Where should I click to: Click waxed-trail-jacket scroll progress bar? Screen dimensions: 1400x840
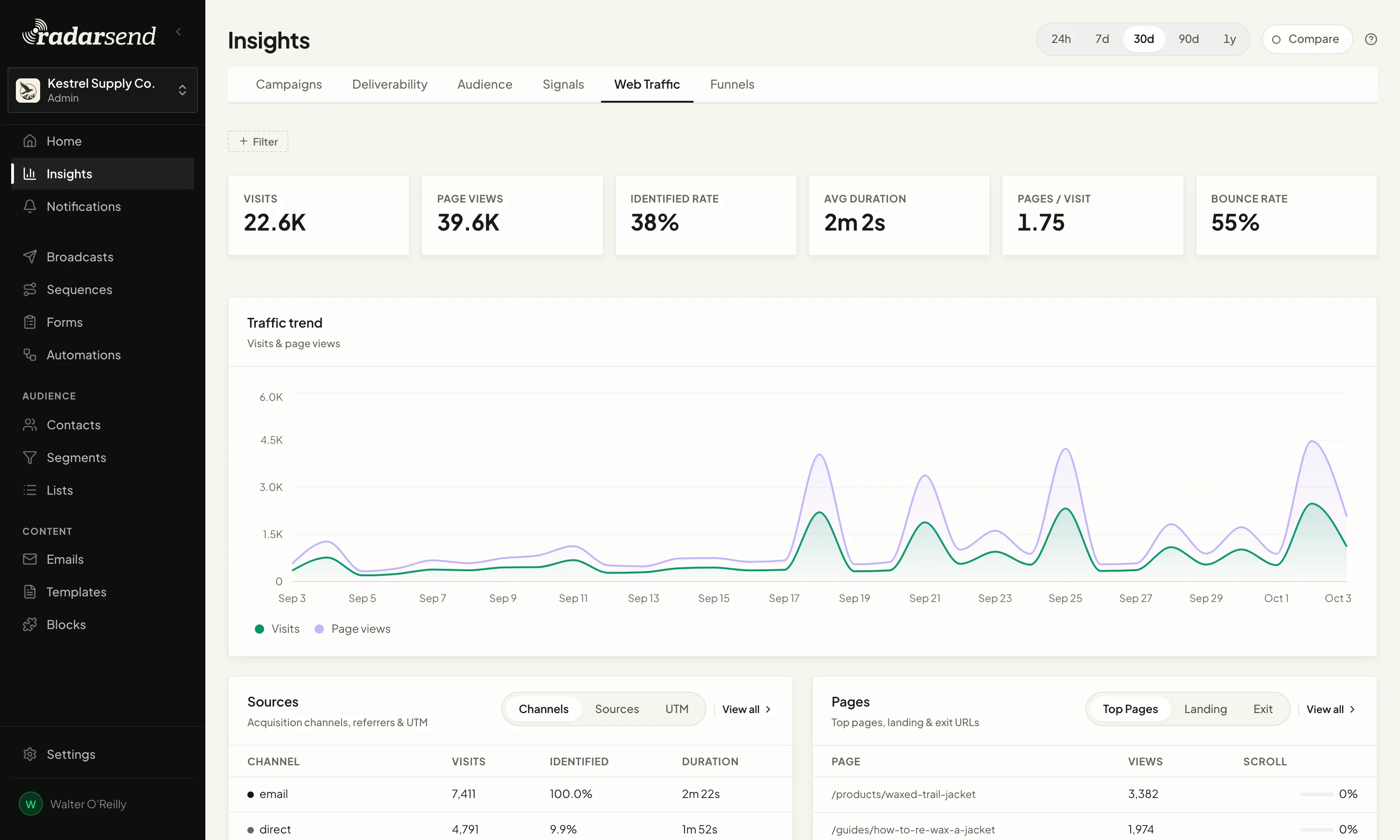1316,794
